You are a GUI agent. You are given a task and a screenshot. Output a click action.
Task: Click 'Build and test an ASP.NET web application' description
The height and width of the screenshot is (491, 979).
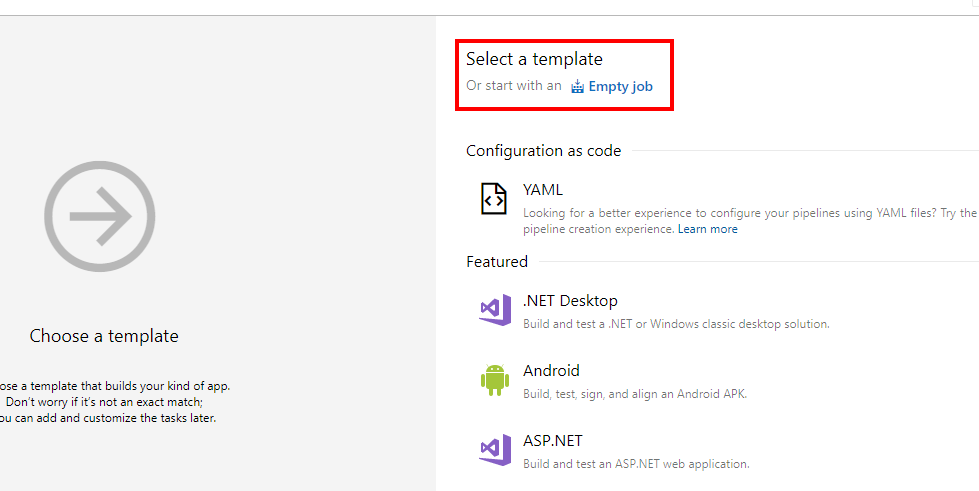636,464
